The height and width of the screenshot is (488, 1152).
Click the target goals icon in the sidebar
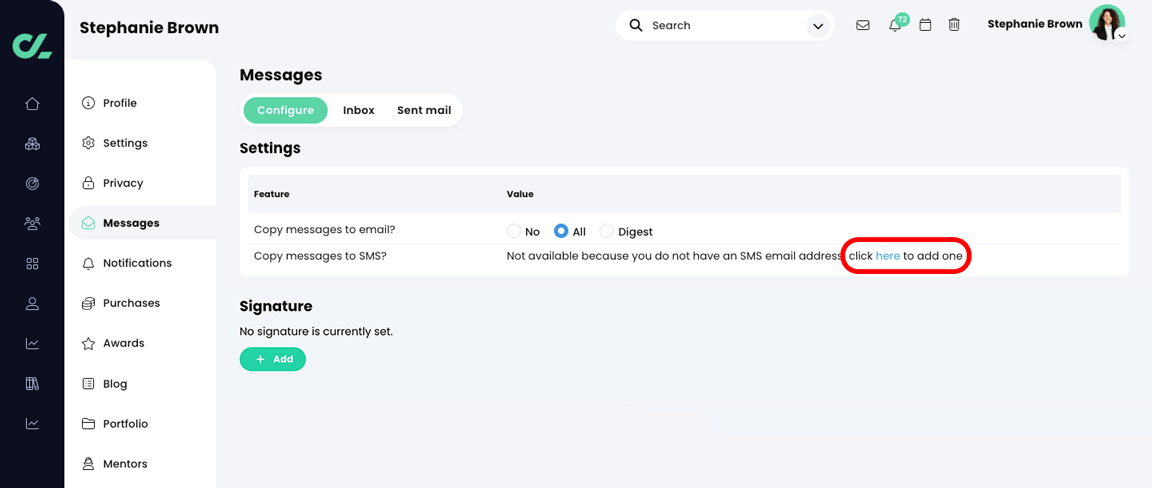coord(32,184)
